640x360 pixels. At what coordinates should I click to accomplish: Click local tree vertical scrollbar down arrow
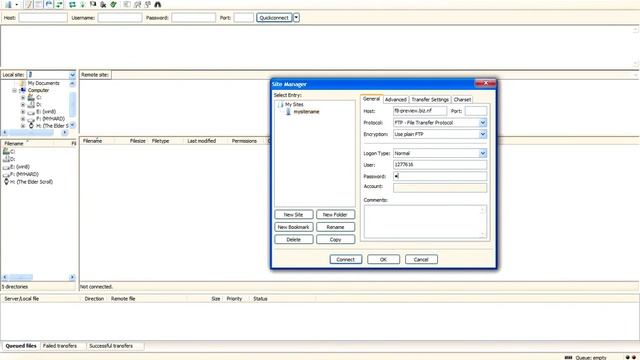[x=72, y=125]
